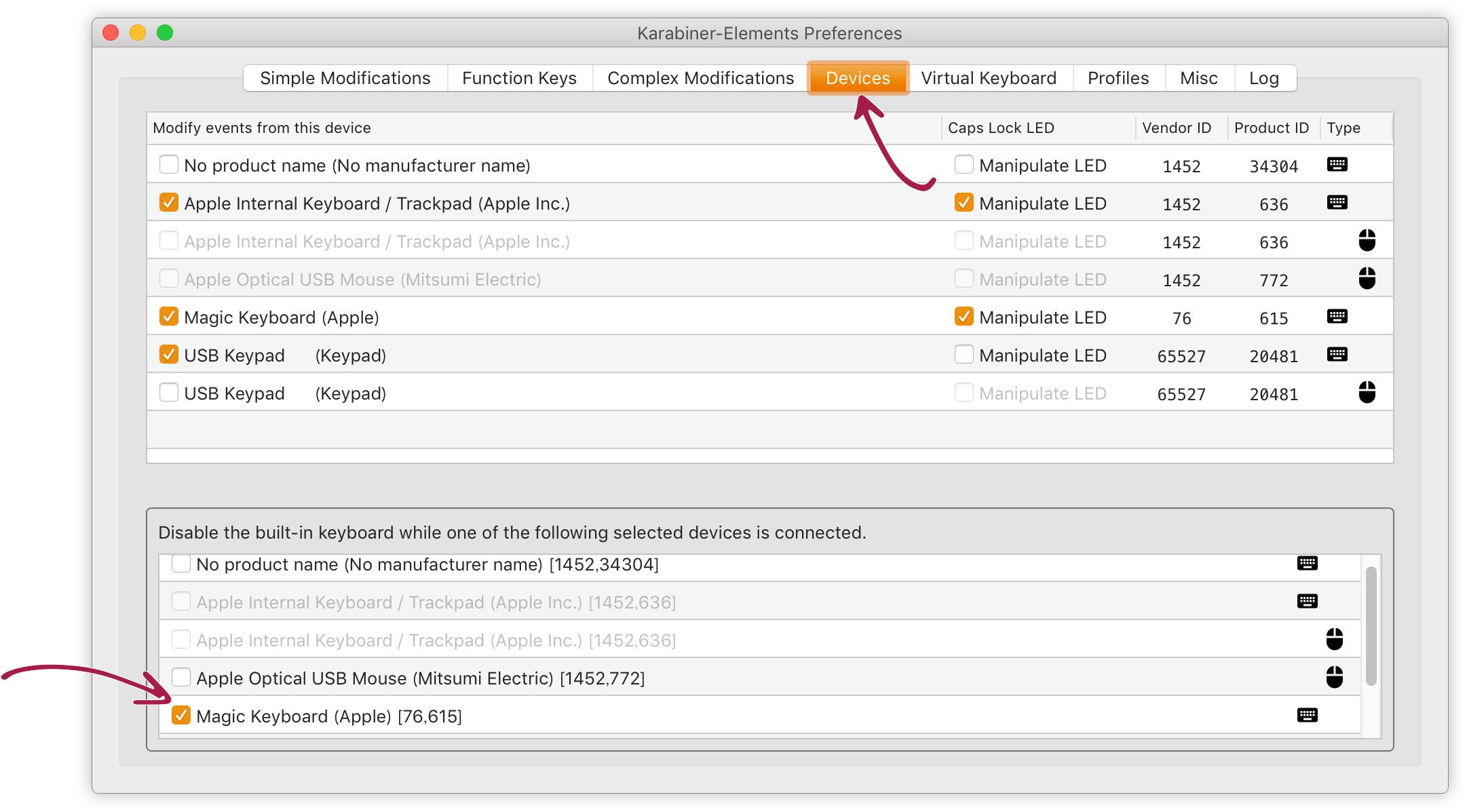1467x812 pixels.
Task: Click vendor ID 76 in Magic Keyboard row
Action: (x=1182, y=318)
